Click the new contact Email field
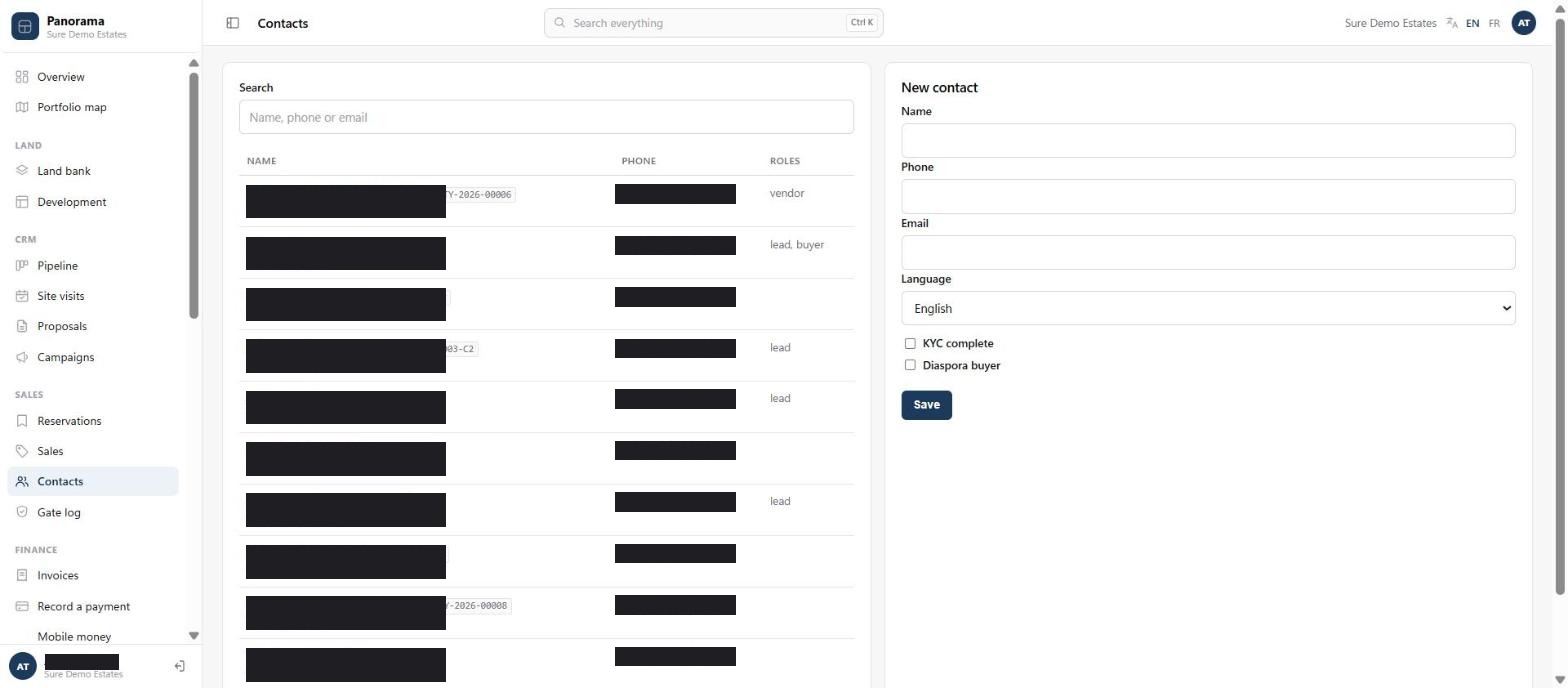The image size is (1568, 688). pos(1208,252)
